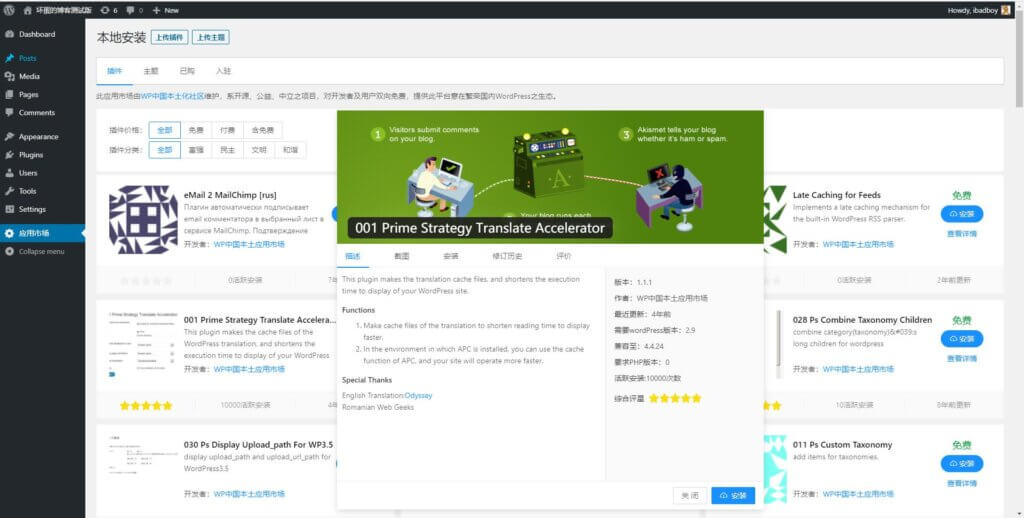1024x518 pixels.
Task: Open the Howdy, ibadboy account menu
Action: [x=978, y=10]
